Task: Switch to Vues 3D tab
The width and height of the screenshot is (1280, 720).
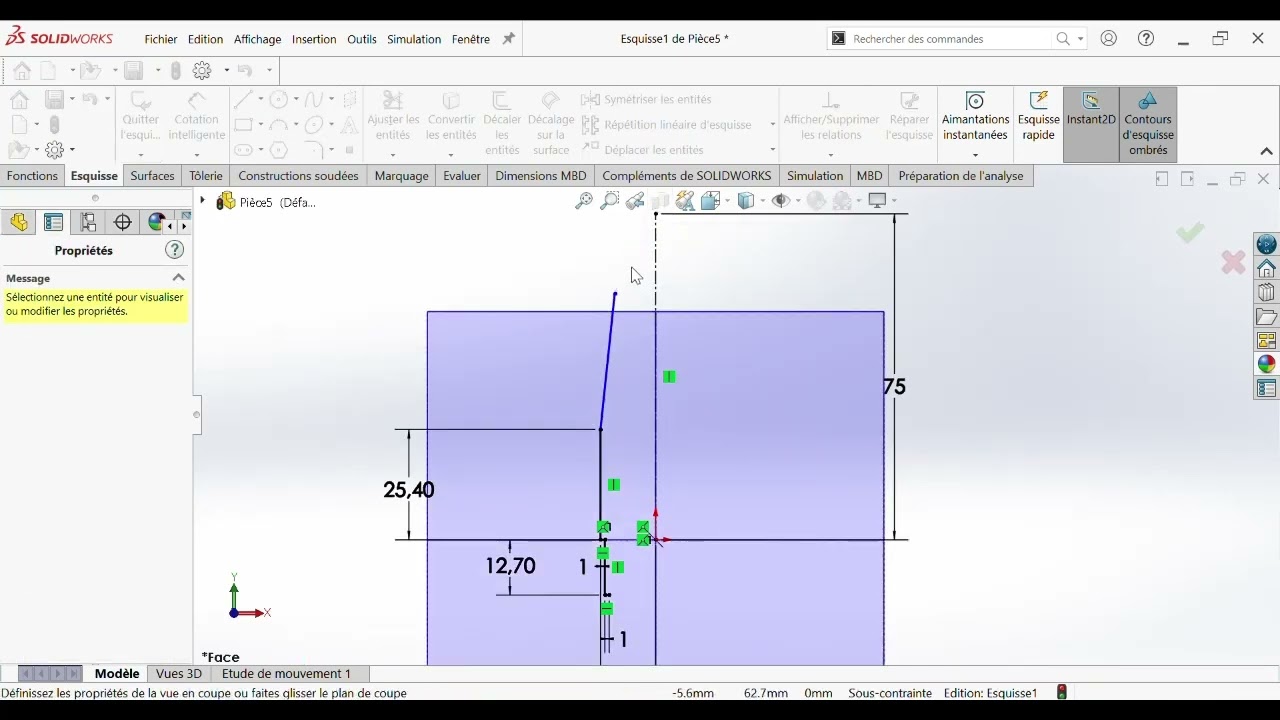Action: click(179, 674)
